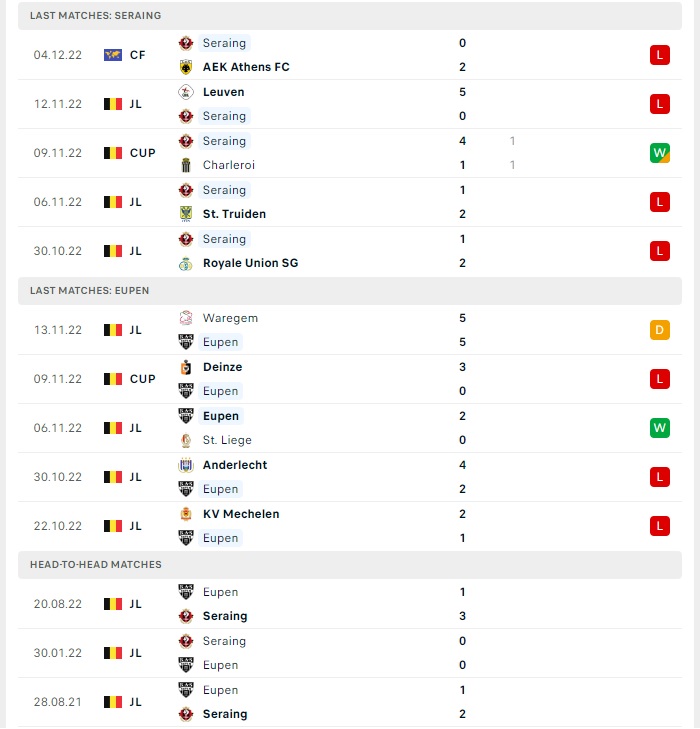This screenshot has width=700, height=729.
Task: Select the 20.08.22 Eupen vs Seraing match row
Action: pyautogui.click(x=350, y=604)
